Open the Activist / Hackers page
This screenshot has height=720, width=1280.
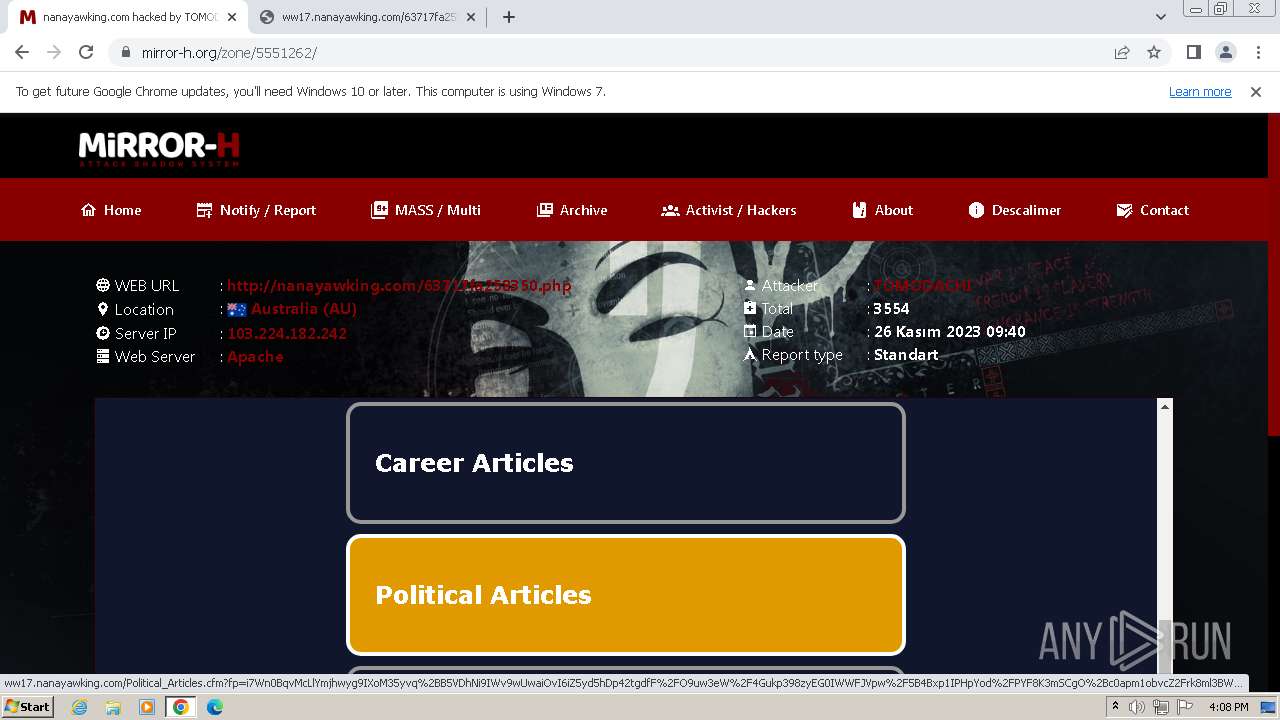pyautogui.click(x=729, y=210)
